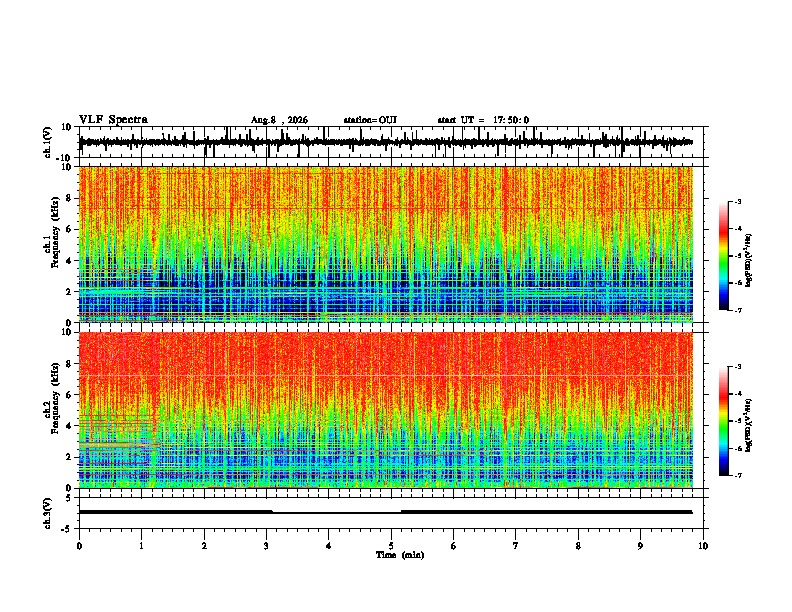
Task: Click the ch.1 frequency axis tick "4"
Action: click(69, 261)
